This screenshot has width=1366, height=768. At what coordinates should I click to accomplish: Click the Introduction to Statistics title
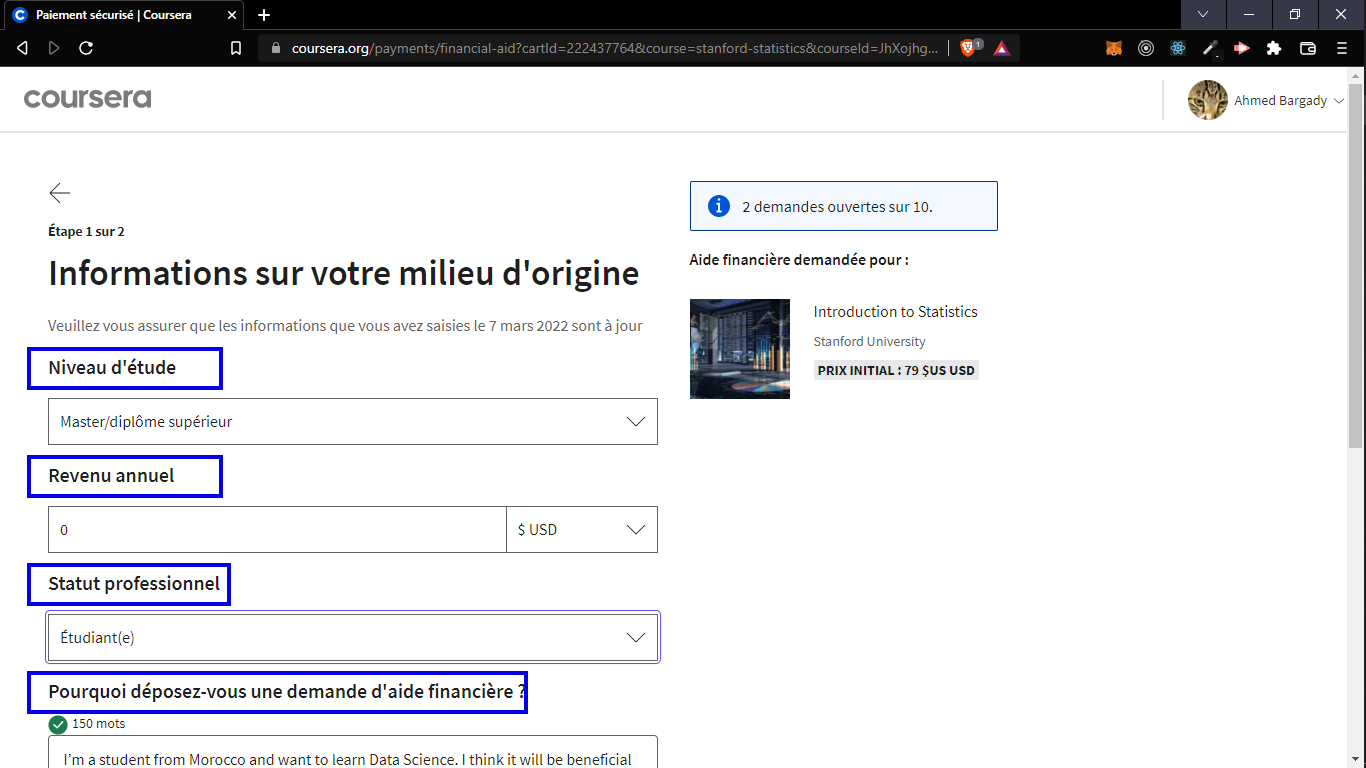click(x=896, y=312)
